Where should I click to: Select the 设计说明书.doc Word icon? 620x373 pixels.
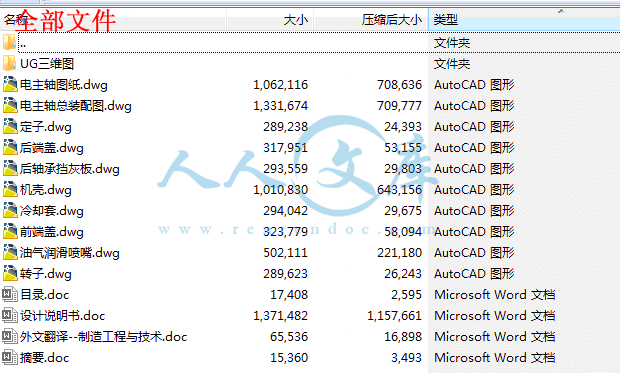click(x=9, y=315)
